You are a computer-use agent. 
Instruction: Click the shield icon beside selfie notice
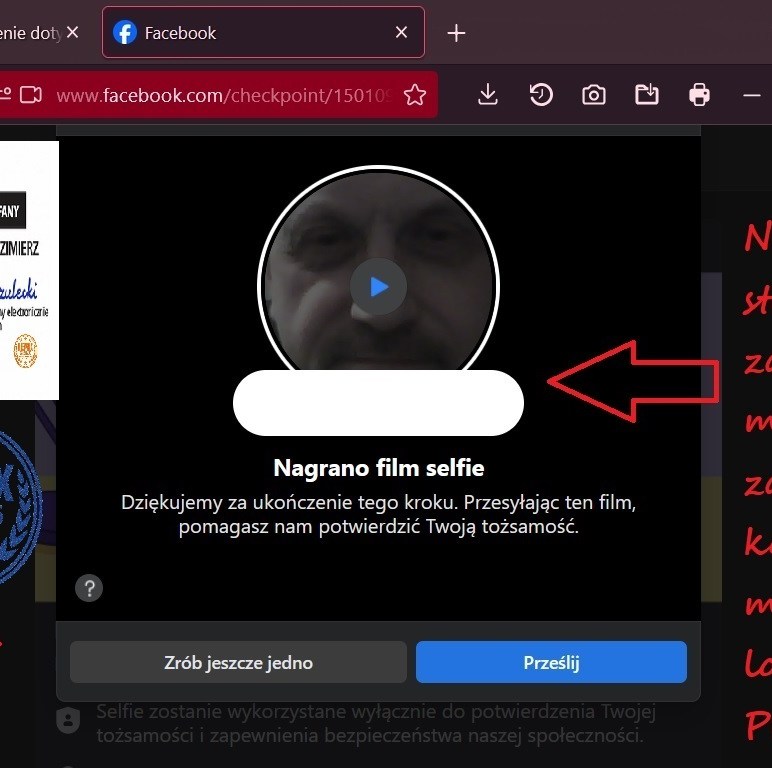[68, 722]
